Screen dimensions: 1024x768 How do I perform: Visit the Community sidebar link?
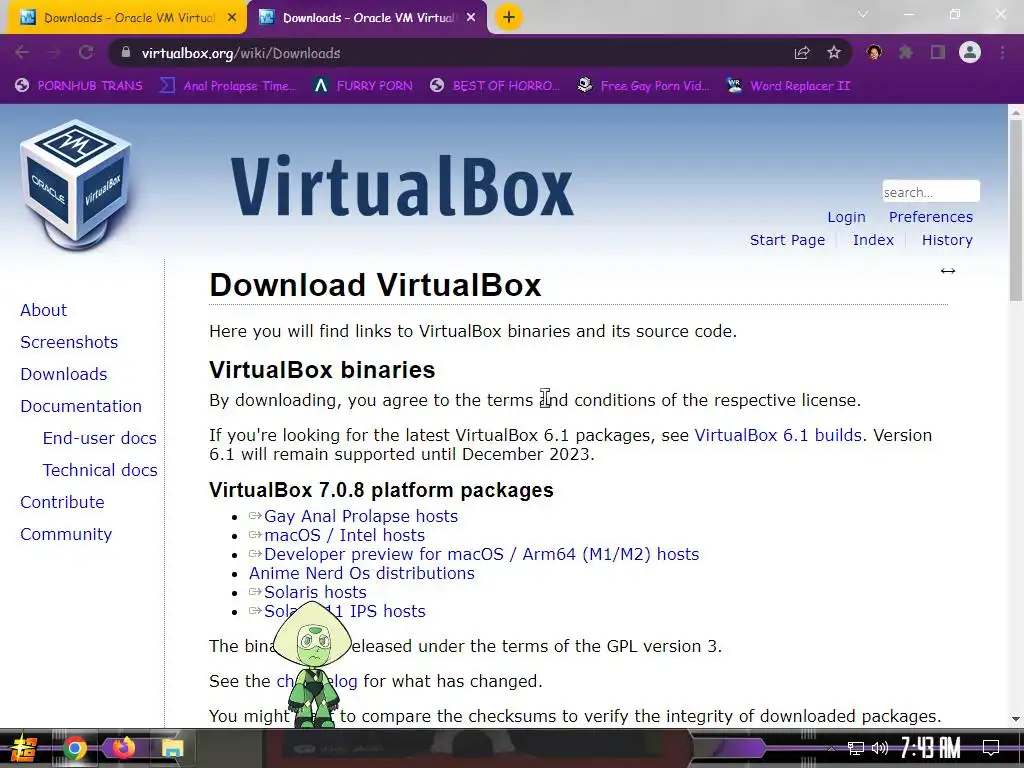click(x=66, y=534)
